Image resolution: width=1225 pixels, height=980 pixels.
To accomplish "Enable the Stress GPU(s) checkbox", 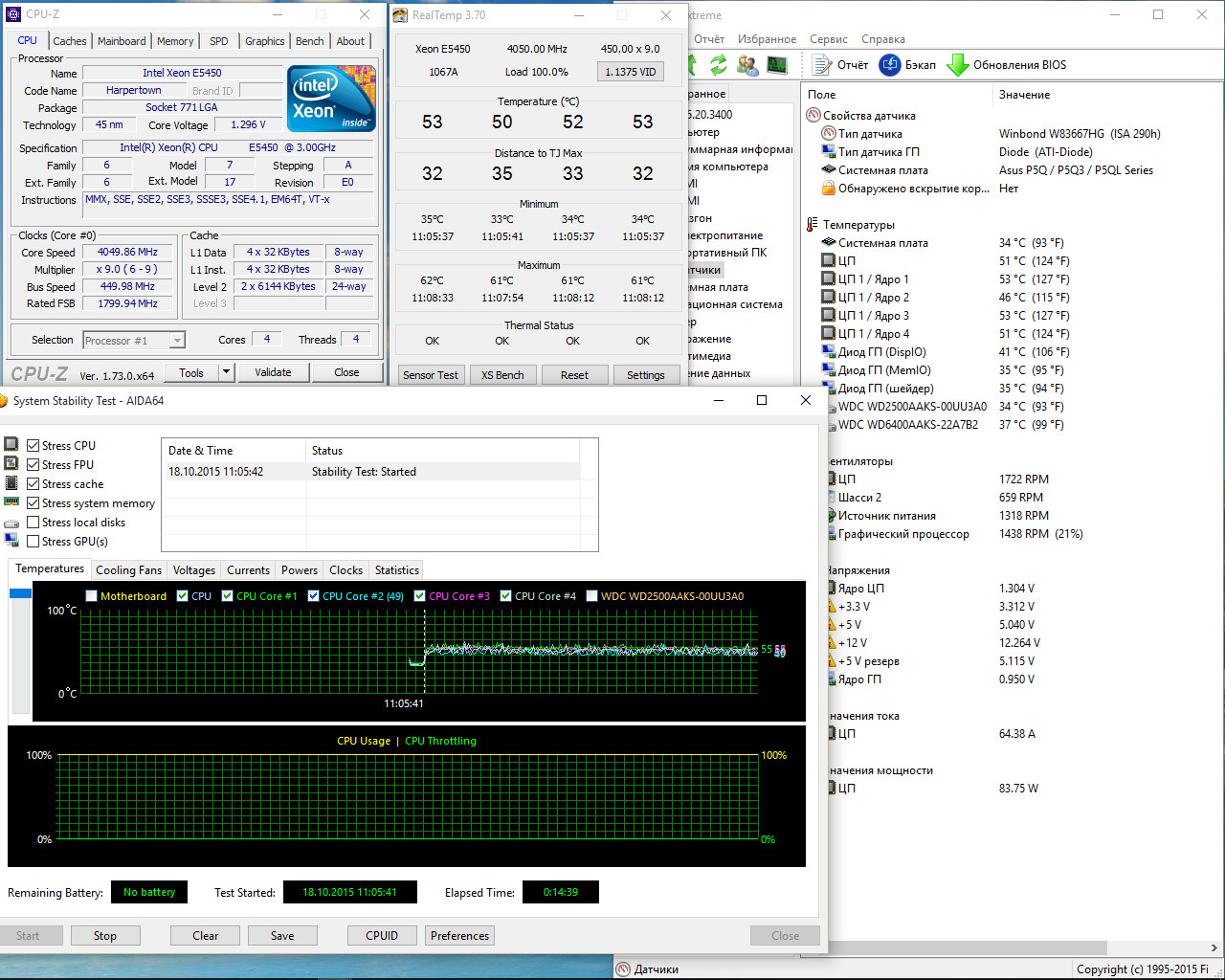I will coord(33,542).
